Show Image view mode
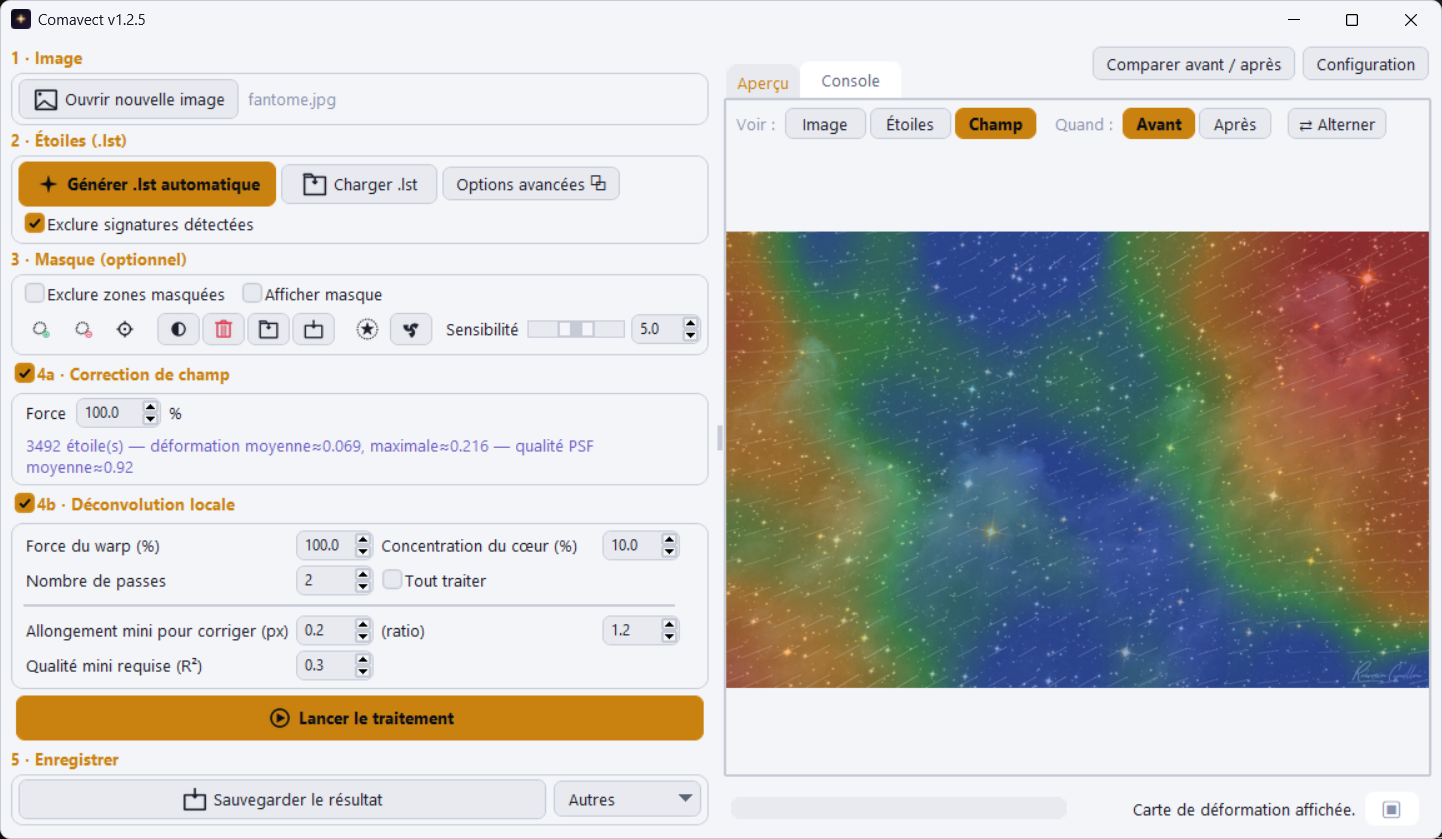The width and height of the screenshot is (1442, 839). tap(825, 124)
